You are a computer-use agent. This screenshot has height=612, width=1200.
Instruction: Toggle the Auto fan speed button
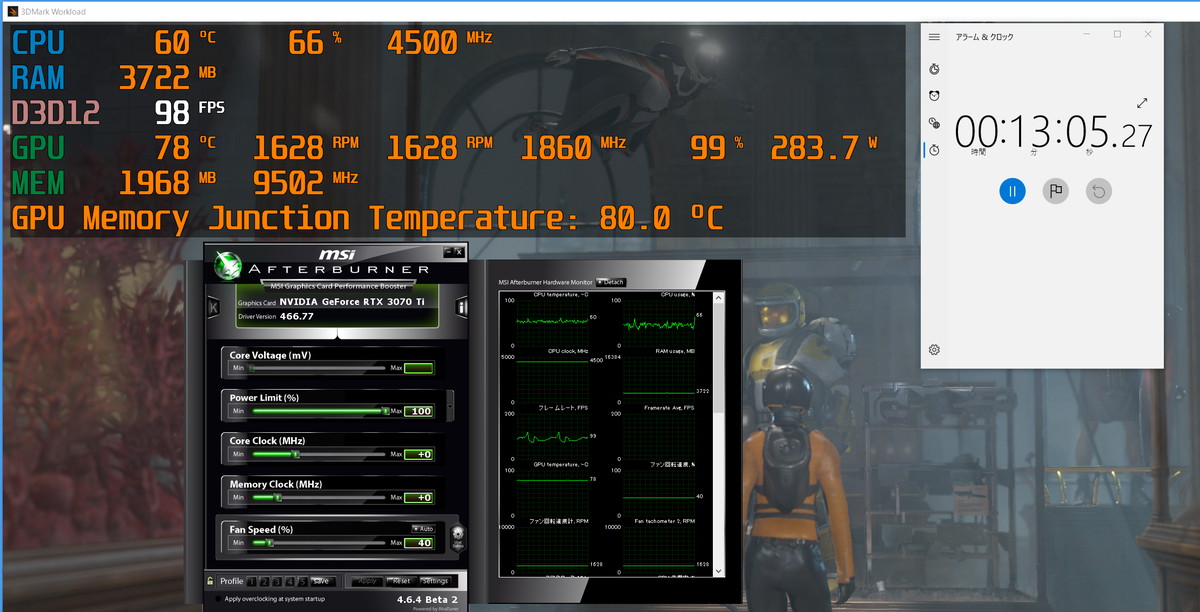pyautogui.click(x=422, y=528)
